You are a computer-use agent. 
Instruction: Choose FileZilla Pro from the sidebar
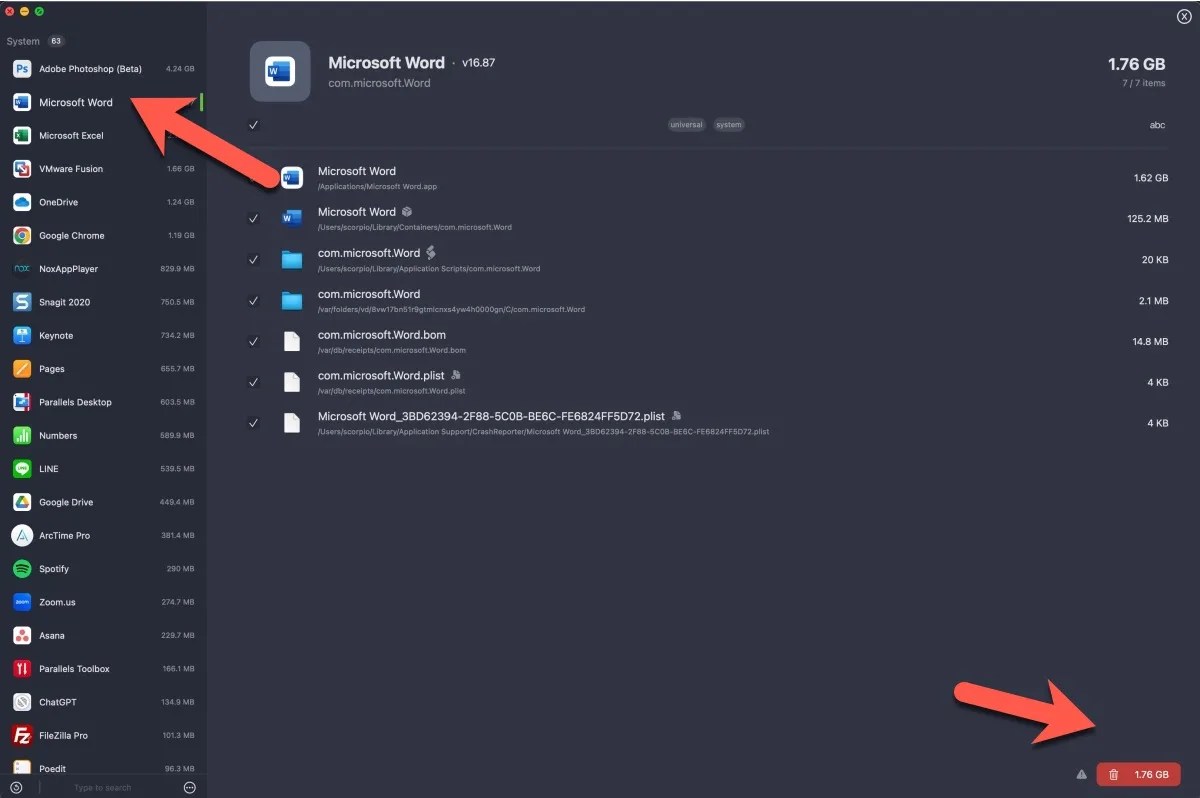103,735
